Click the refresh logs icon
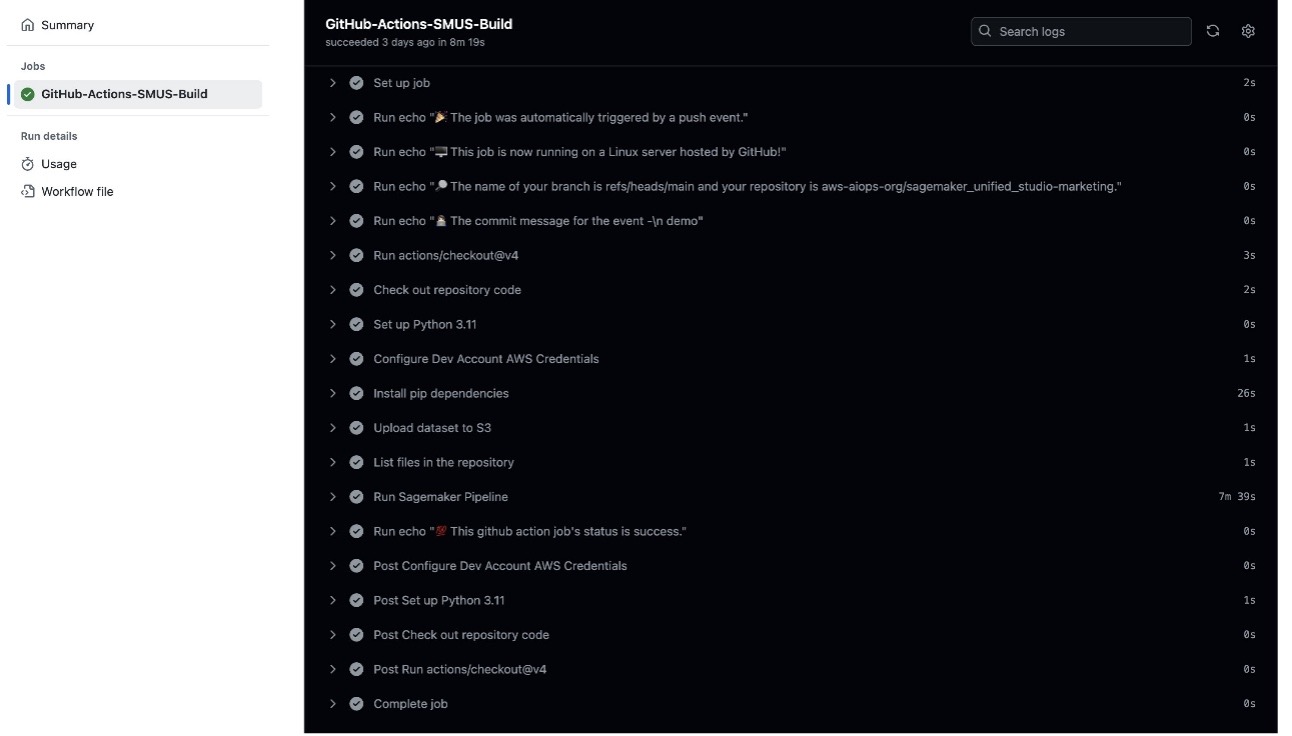The height and width of the screenshot is (736, 1292). [x=1213, y=31]
